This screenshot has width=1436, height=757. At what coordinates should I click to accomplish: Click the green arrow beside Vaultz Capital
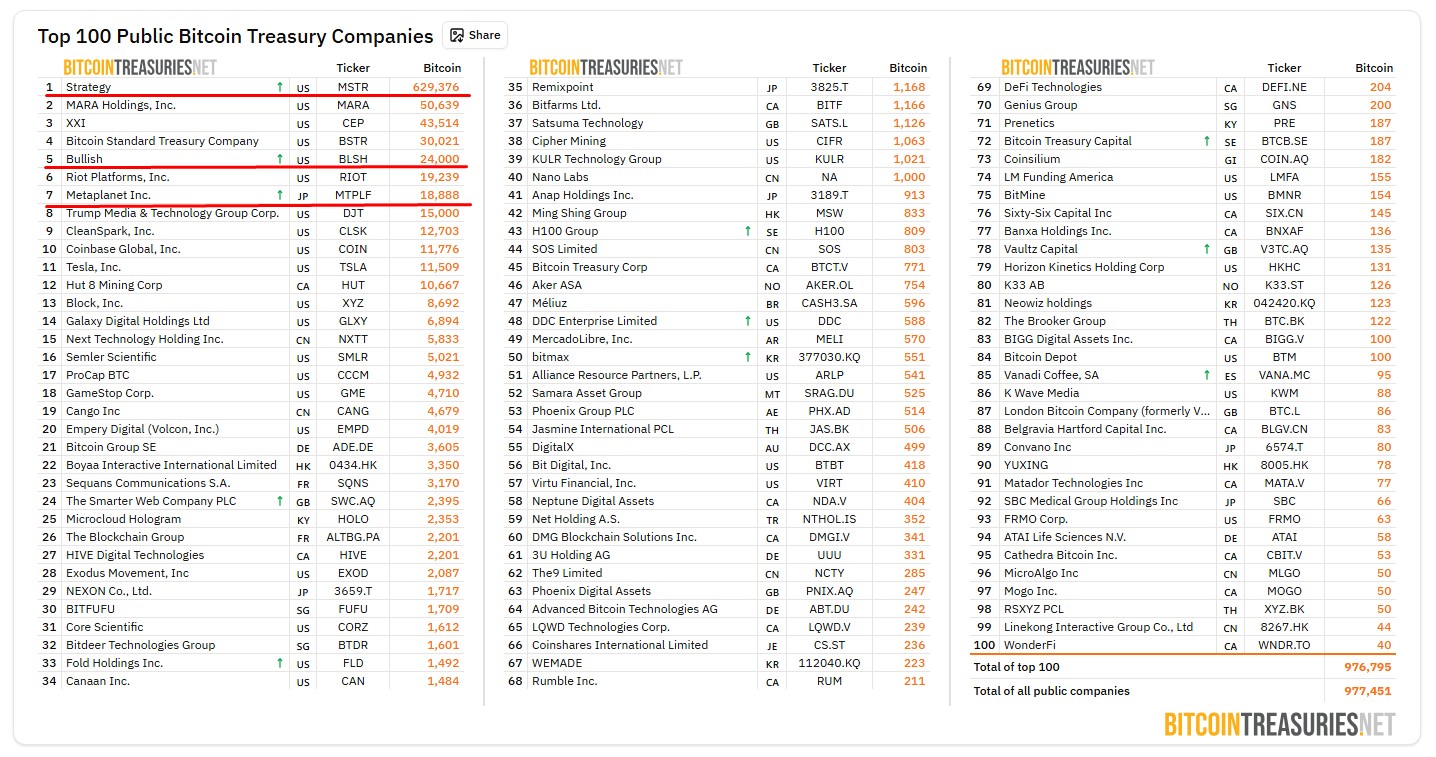pyautogui.click(x=1207, y=249)
